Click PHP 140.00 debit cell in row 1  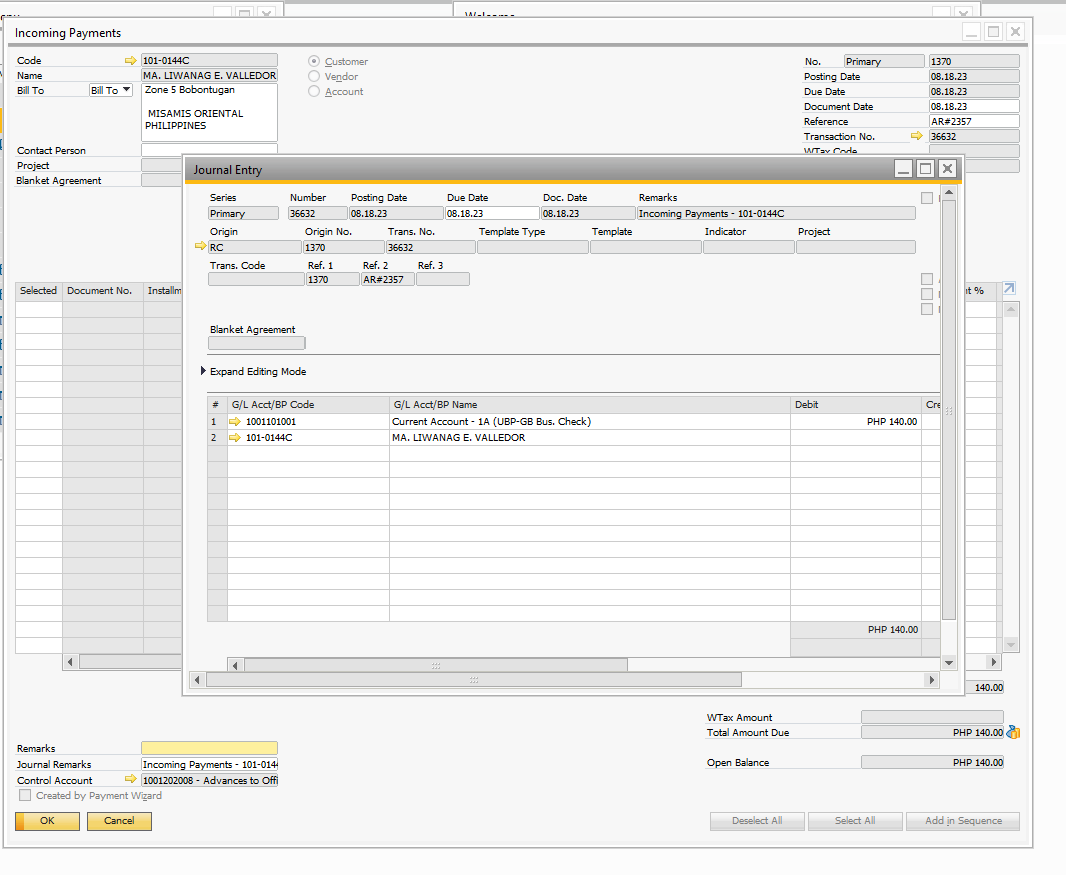pos(856,422)
